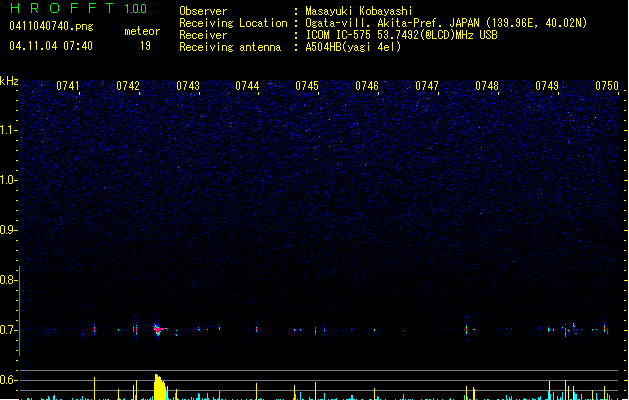Click the 0748 time marker
Viewport: 629px width, 400px height.
(487, 86)
